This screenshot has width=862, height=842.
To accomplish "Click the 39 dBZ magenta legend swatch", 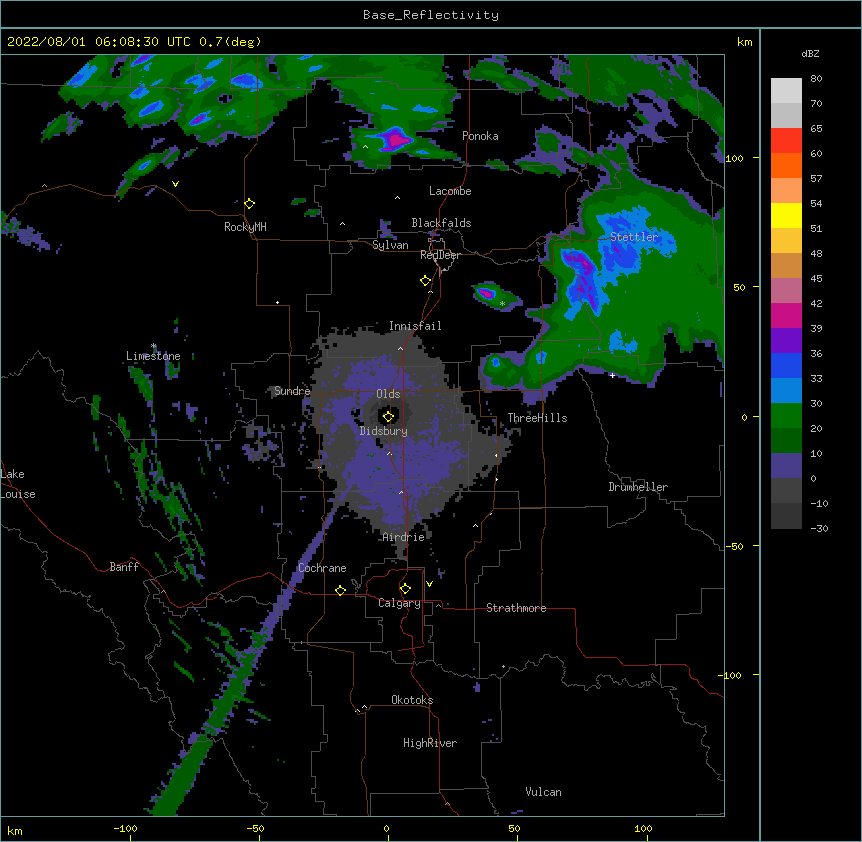I will pyautogui.click(x=786, y=315).
